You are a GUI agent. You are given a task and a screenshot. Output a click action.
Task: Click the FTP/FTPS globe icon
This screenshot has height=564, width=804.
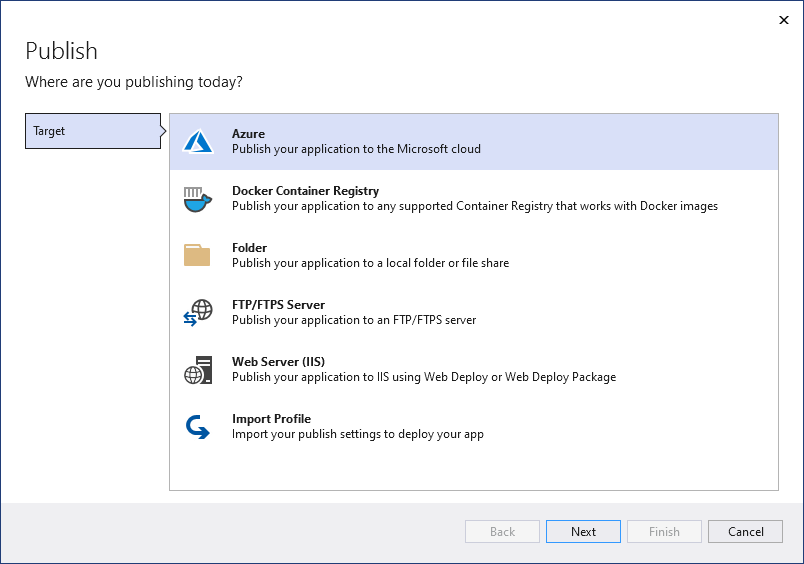click(198, 313)
